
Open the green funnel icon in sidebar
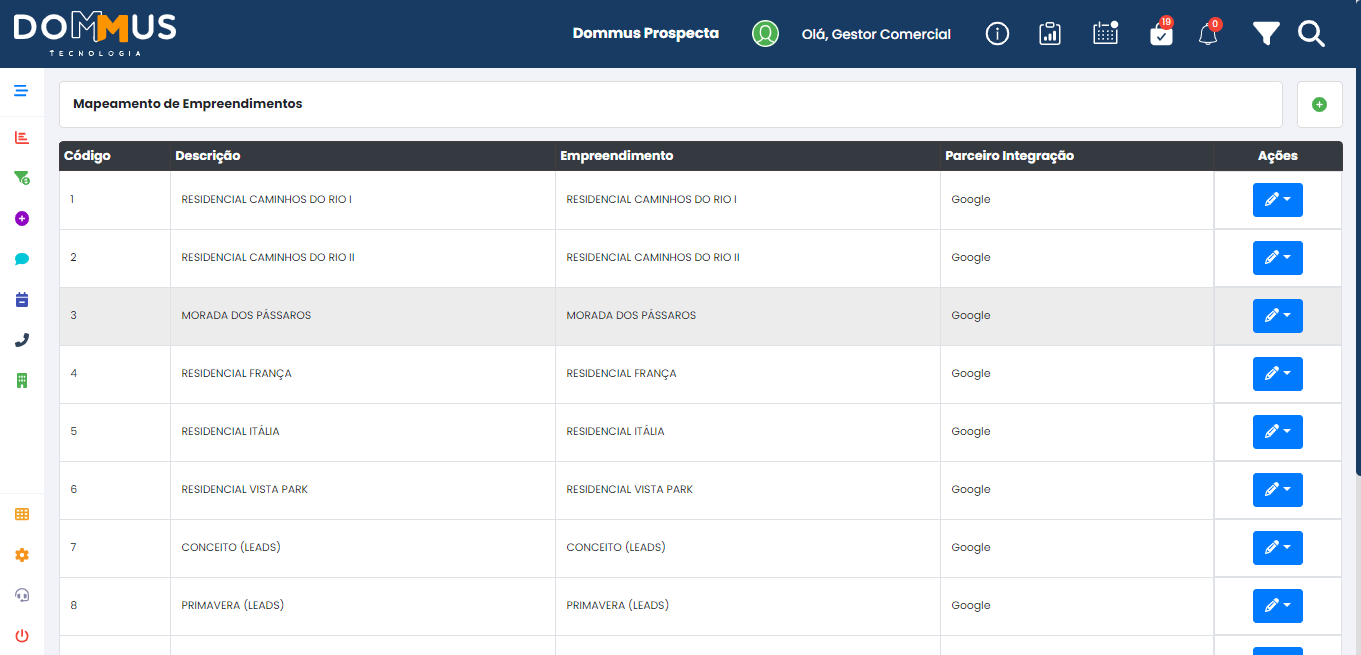pyautogui.click(x=22, y=178)
